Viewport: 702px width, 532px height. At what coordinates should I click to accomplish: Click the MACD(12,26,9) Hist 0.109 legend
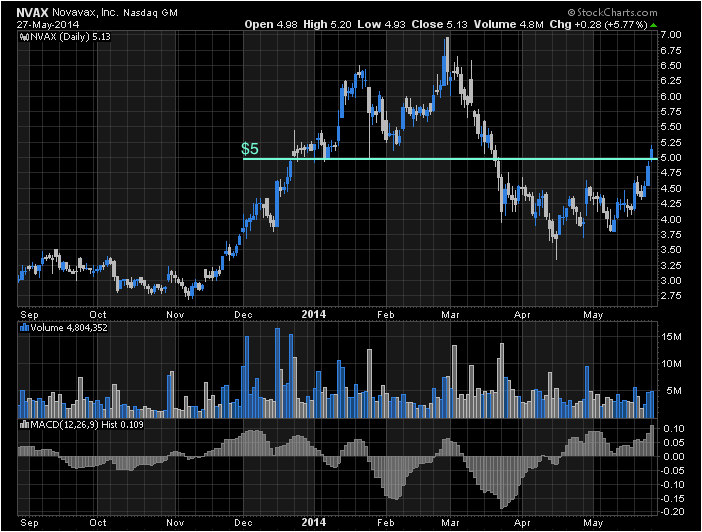(x=87, y=425)
